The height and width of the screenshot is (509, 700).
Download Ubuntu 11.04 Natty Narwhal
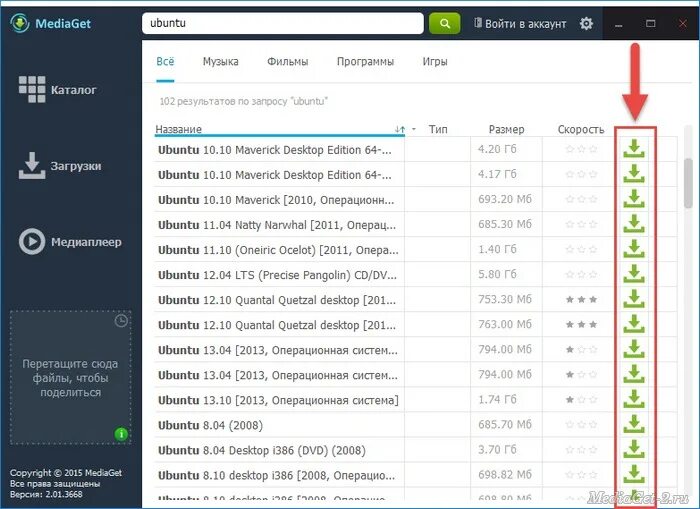click(x=634, y=224)
